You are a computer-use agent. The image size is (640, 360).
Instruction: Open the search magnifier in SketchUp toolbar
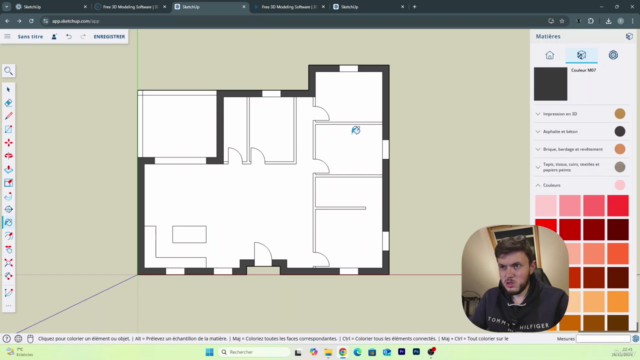pyautogui.click(x=9, y=71)
